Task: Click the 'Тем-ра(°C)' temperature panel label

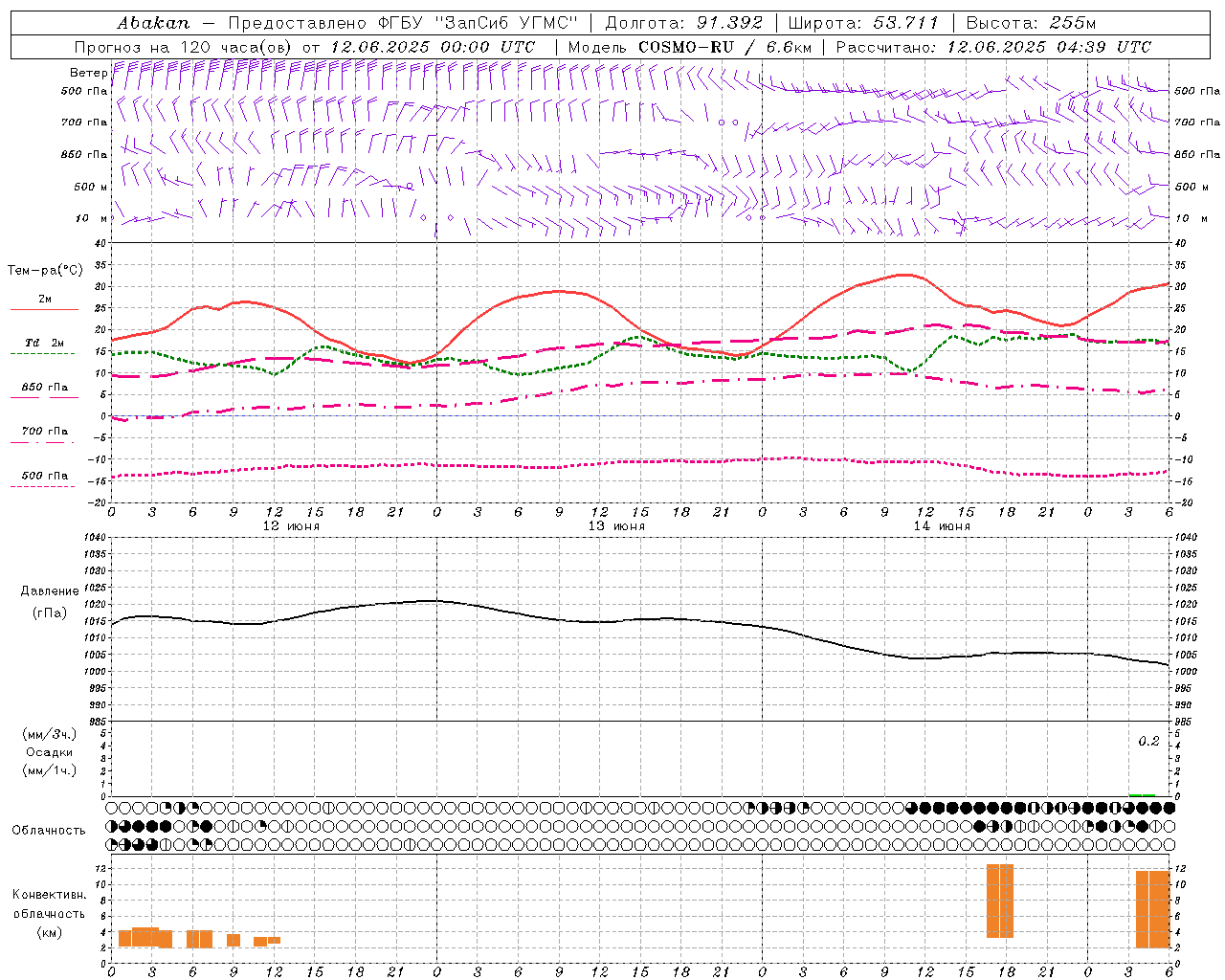Action: click(x=45, y=271)
